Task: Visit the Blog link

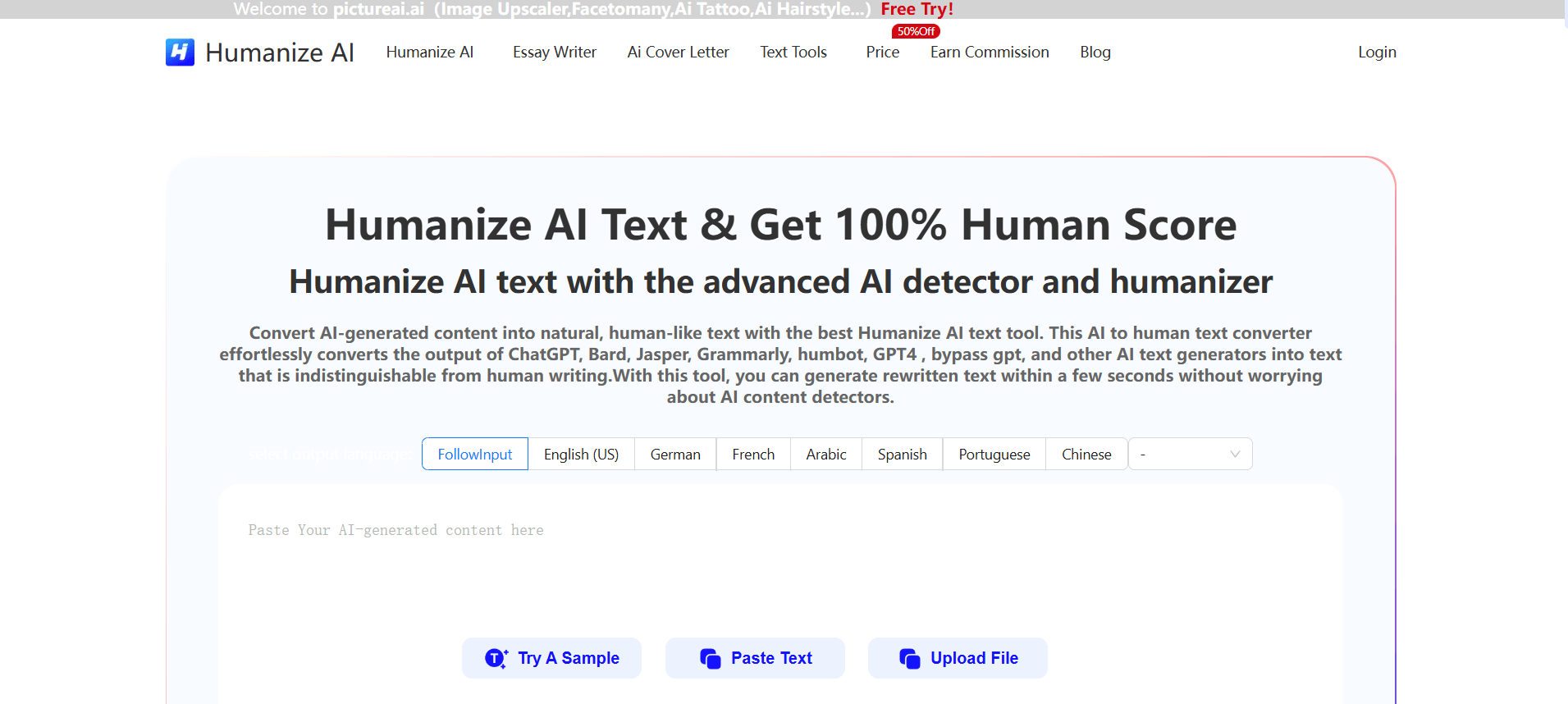Action: [1095, 53]
